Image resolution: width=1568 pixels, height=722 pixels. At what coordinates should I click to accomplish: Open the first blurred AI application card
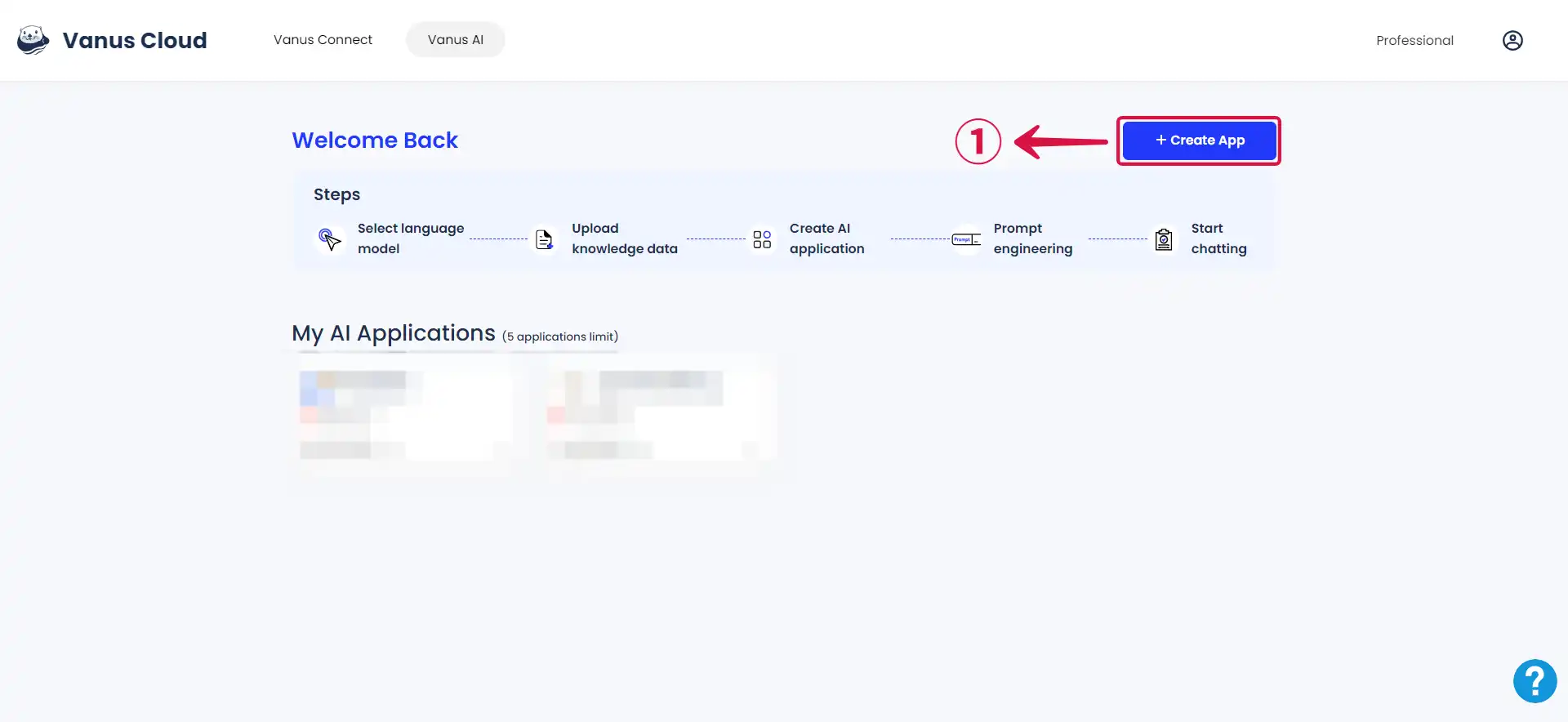406,414
